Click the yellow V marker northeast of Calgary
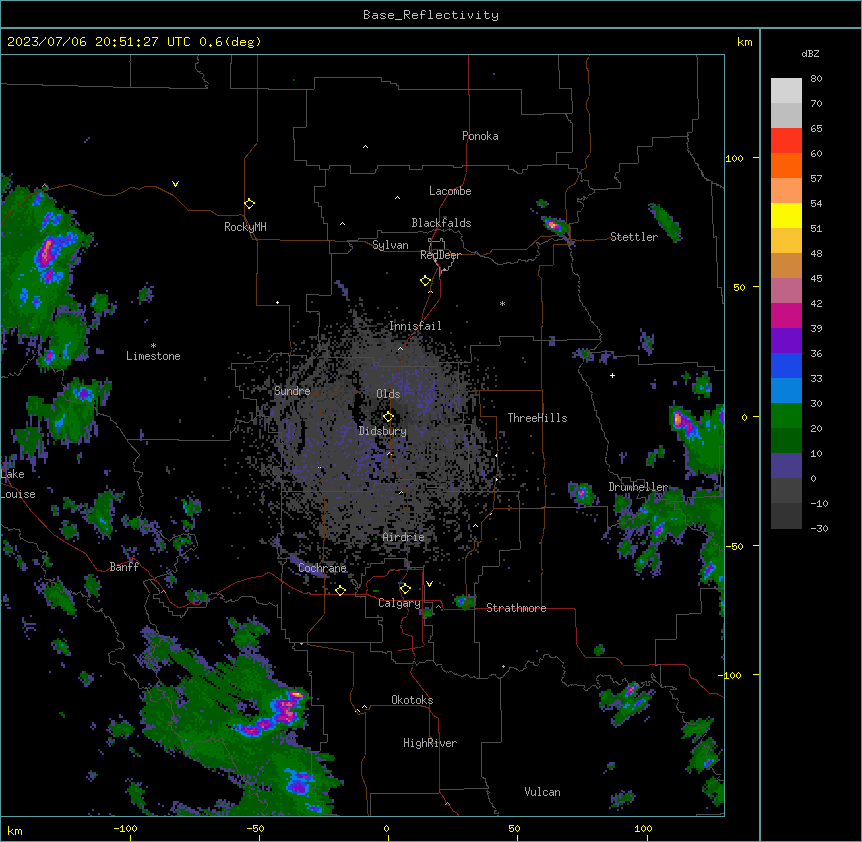The width and height of the screenshot is (862, 842). tap(429, 584)
